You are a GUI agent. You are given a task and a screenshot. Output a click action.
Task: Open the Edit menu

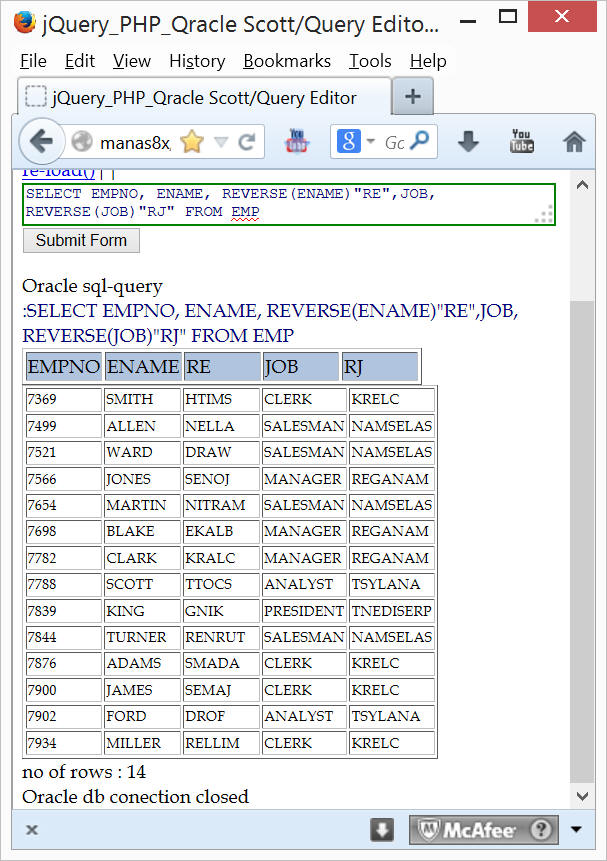click(x=80, y=61)
